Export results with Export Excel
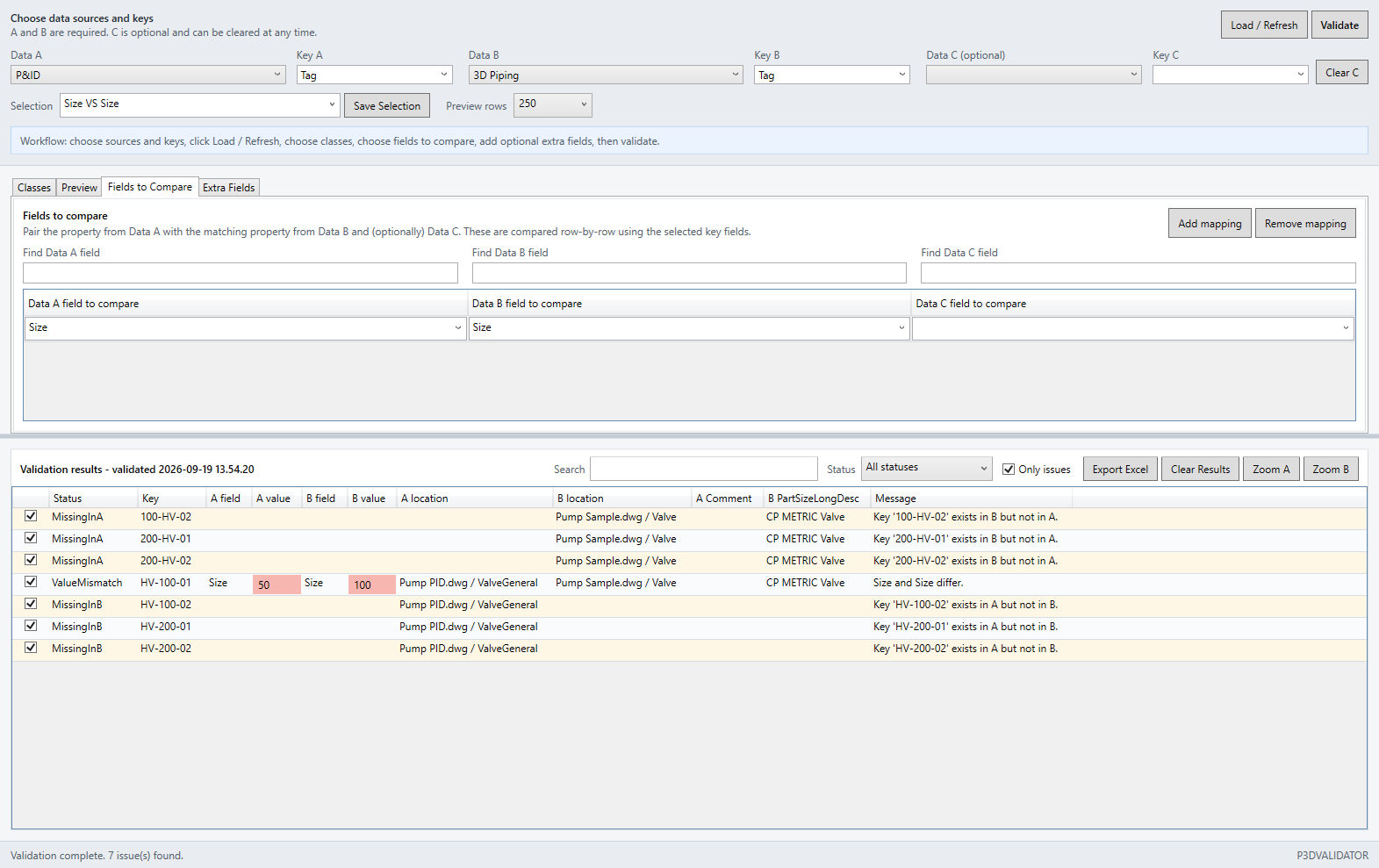 pos(1120,469)
